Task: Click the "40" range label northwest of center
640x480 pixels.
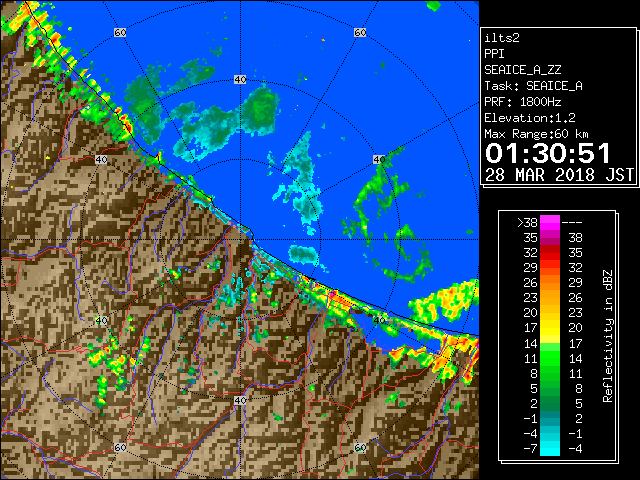Action: coord(101,160)
